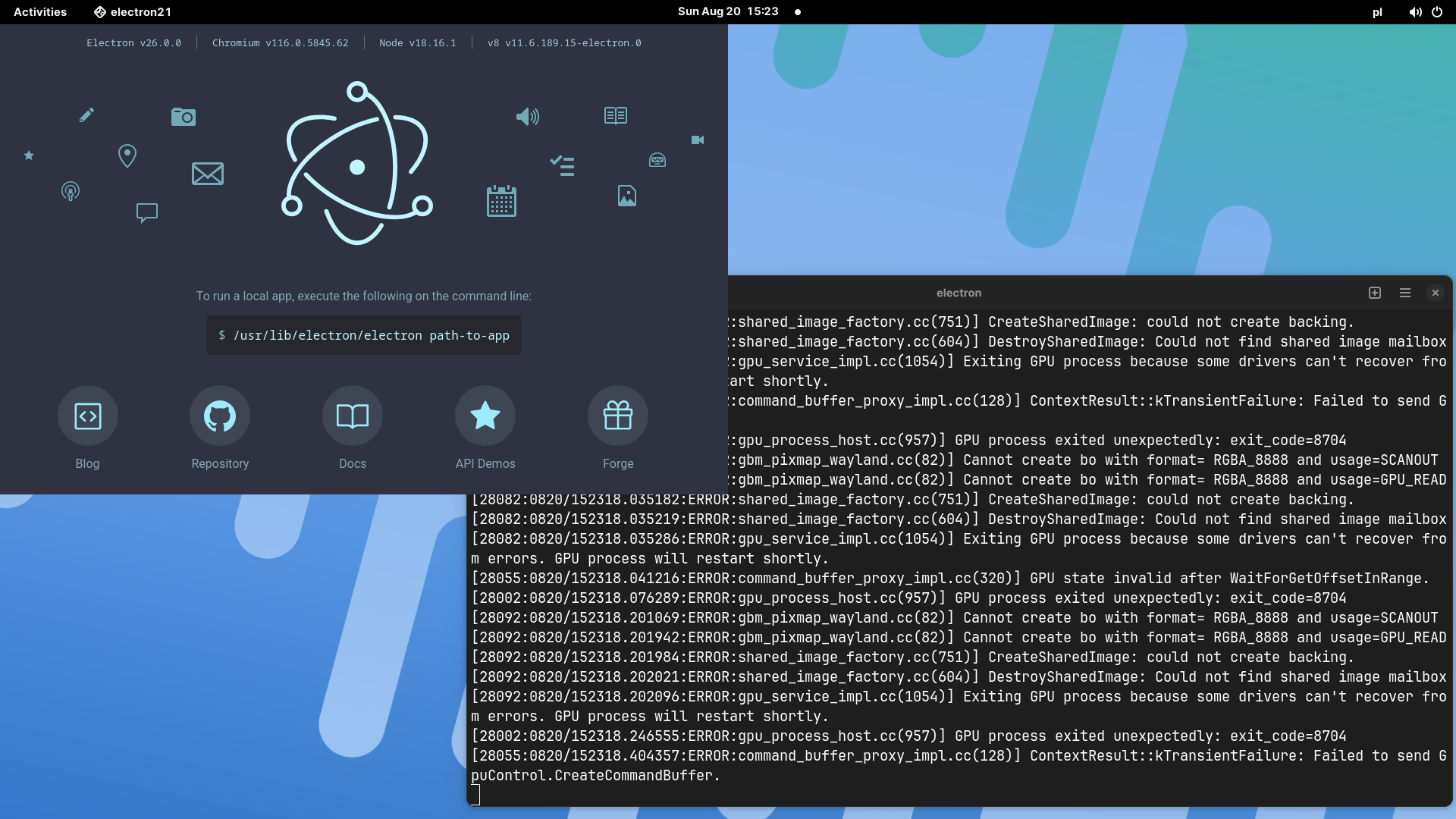This screenshot has height=819, width=1456.
Task: Click the image/picture icon
Action: pyautogui.click(x=626, y=196)
